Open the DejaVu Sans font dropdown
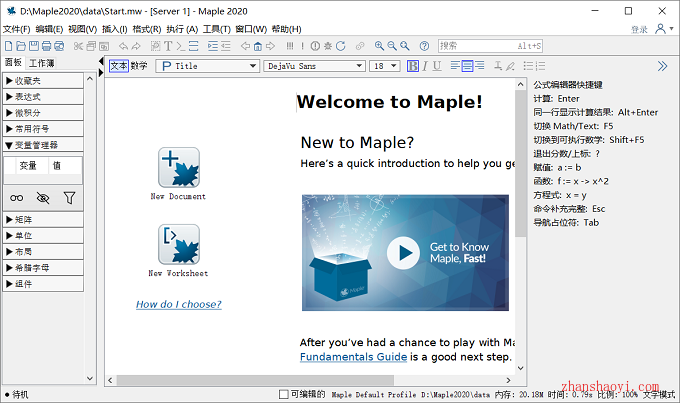 click(x=314, y=66)
